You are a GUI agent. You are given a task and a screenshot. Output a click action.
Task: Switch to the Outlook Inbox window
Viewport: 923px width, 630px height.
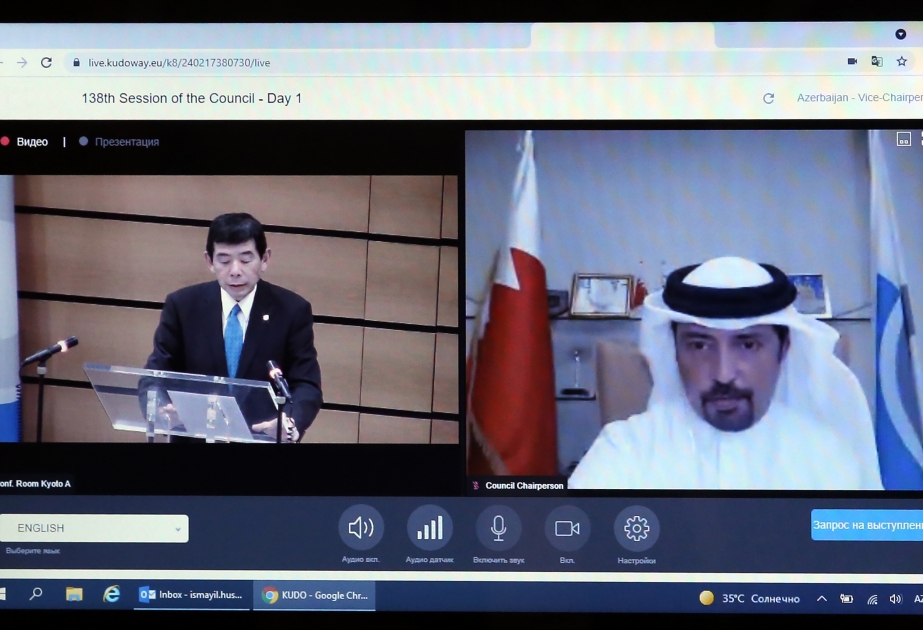[192, 595]
